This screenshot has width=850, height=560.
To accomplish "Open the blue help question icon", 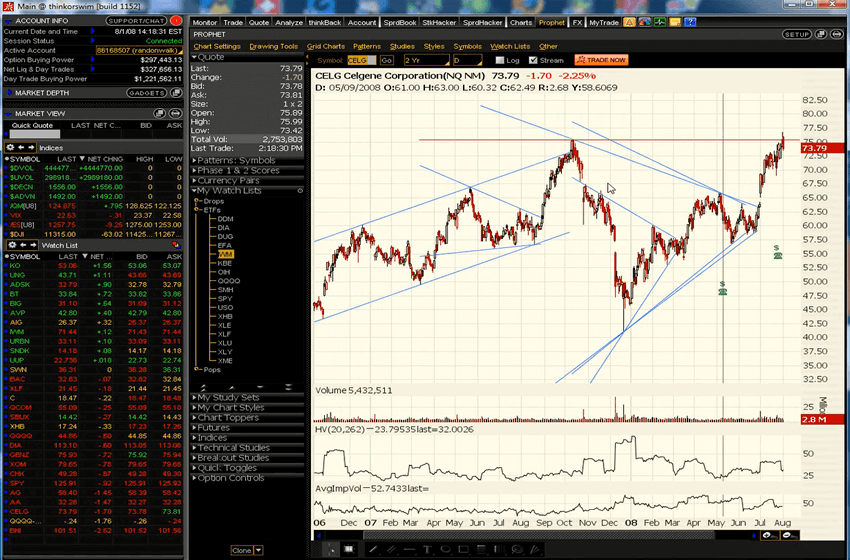I will pos(690,22).
